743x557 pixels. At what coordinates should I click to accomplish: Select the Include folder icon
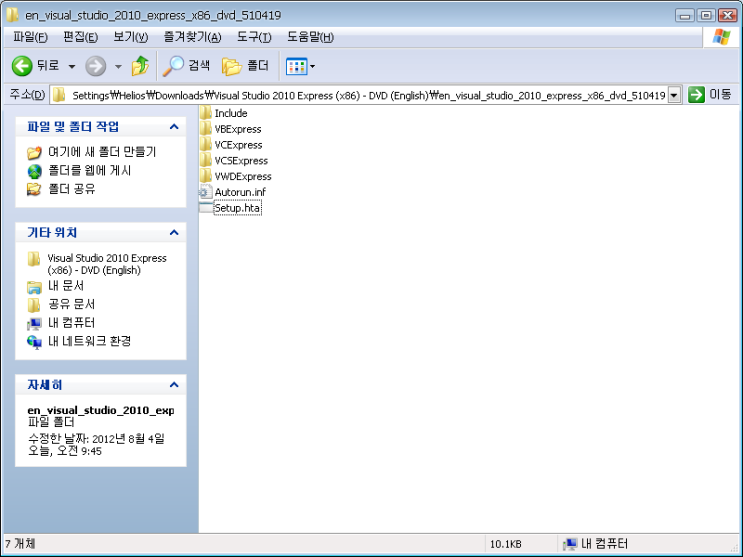click(x=206, y=113)
